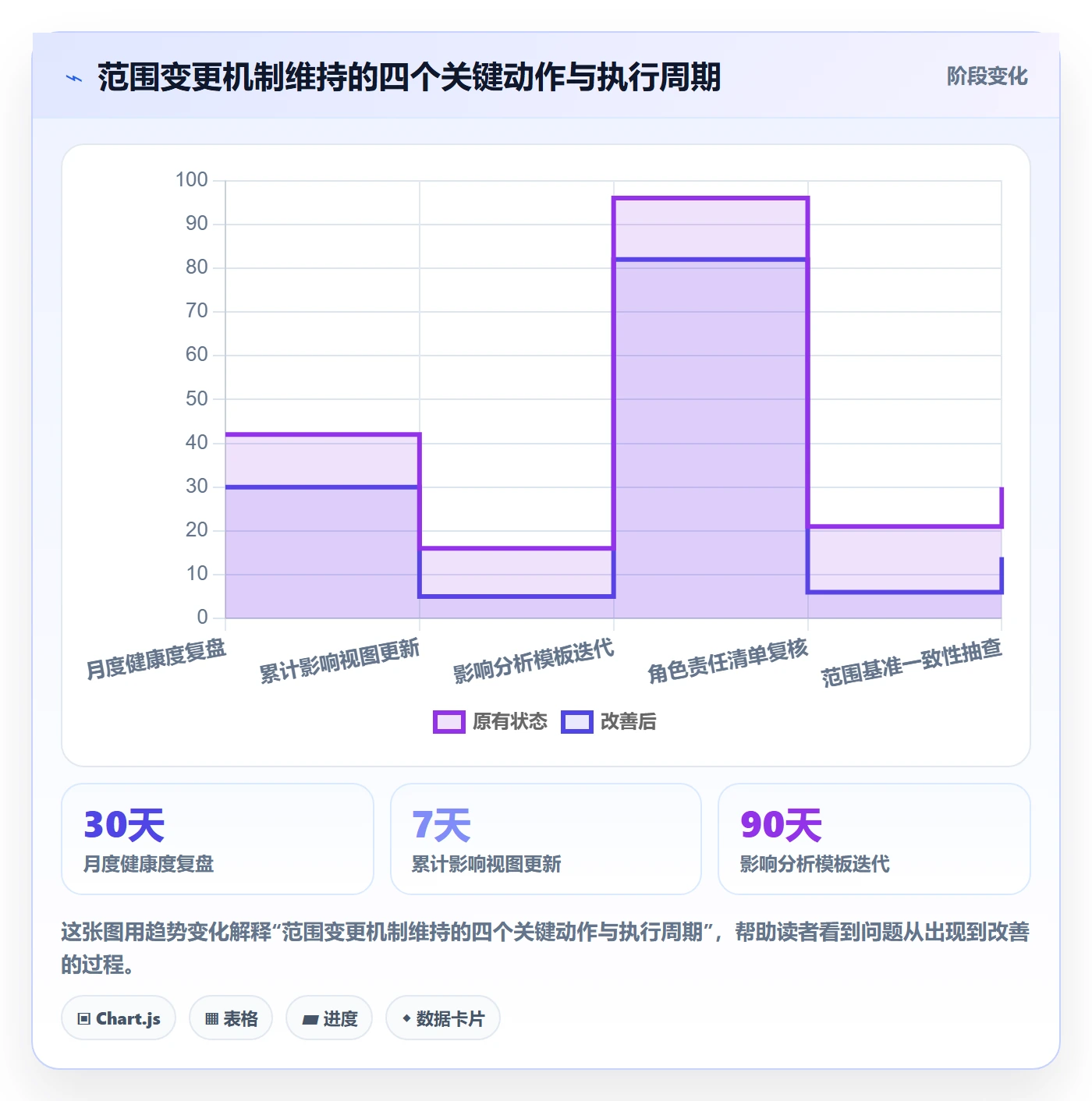Click the 角色责任清单复核 axis label
The height and width of the screenshot is (1101, 1092).
click(x=728, y=660)
